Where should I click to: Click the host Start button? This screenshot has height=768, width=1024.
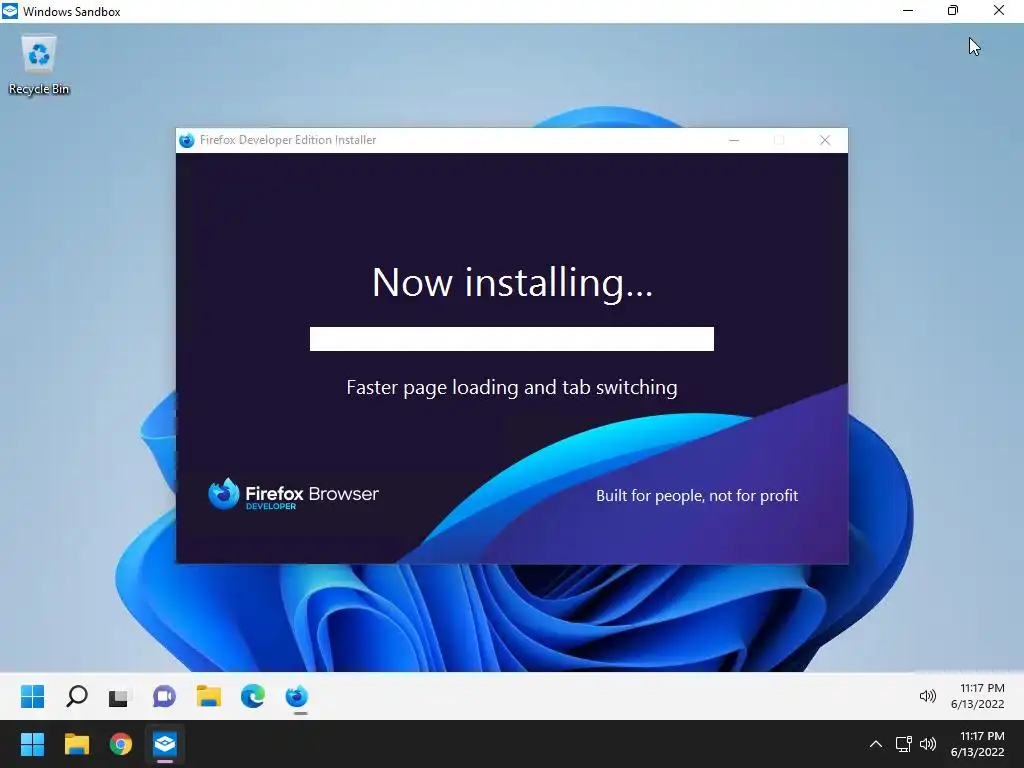point(32,744)
